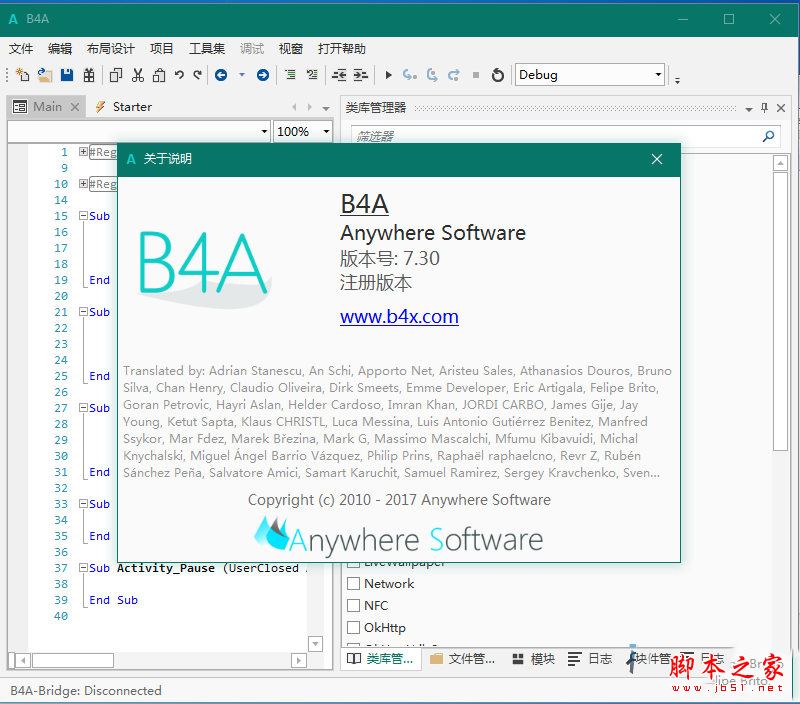Redo the last undone edit
This screenshot has width=800, height=704.
coord(198,75)
